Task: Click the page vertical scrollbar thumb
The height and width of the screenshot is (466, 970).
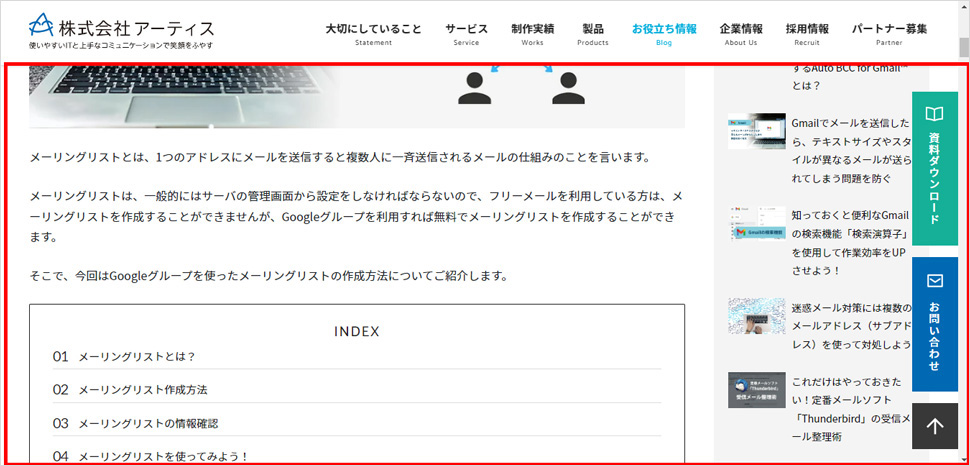Action: tap(964, 47)
